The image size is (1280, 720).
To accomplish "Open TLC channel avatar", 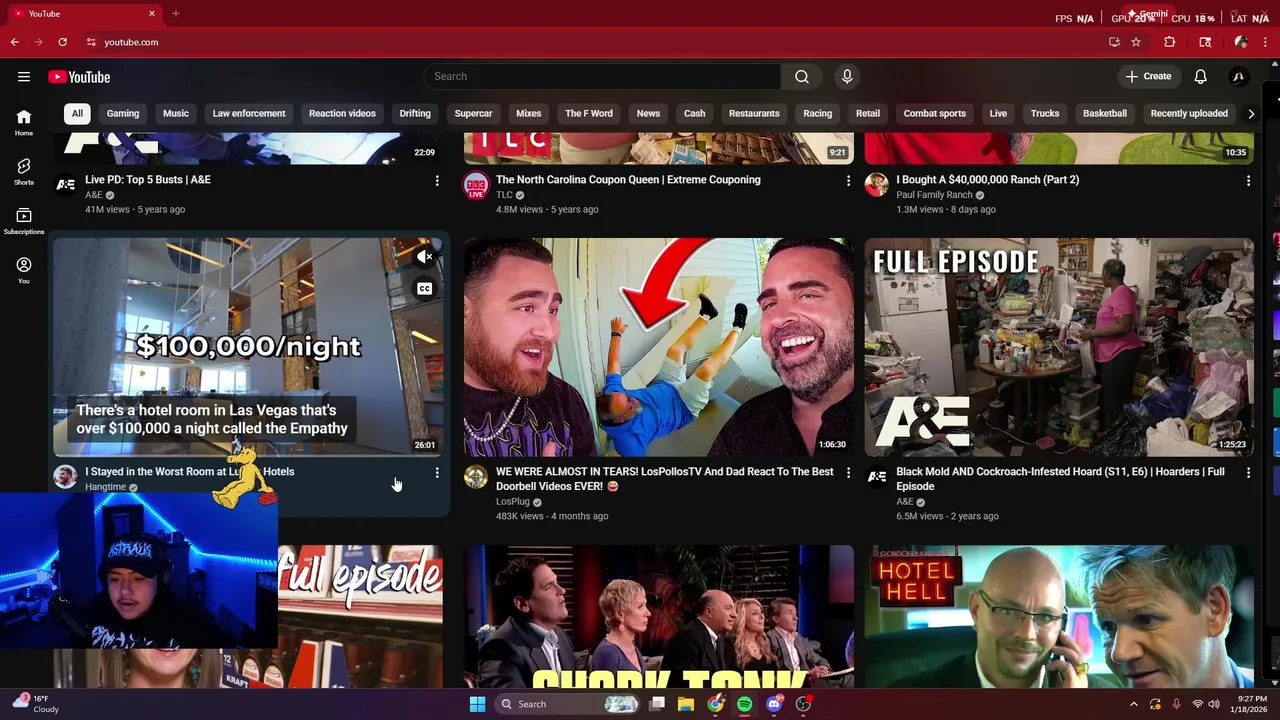I will tap(476, 185).
